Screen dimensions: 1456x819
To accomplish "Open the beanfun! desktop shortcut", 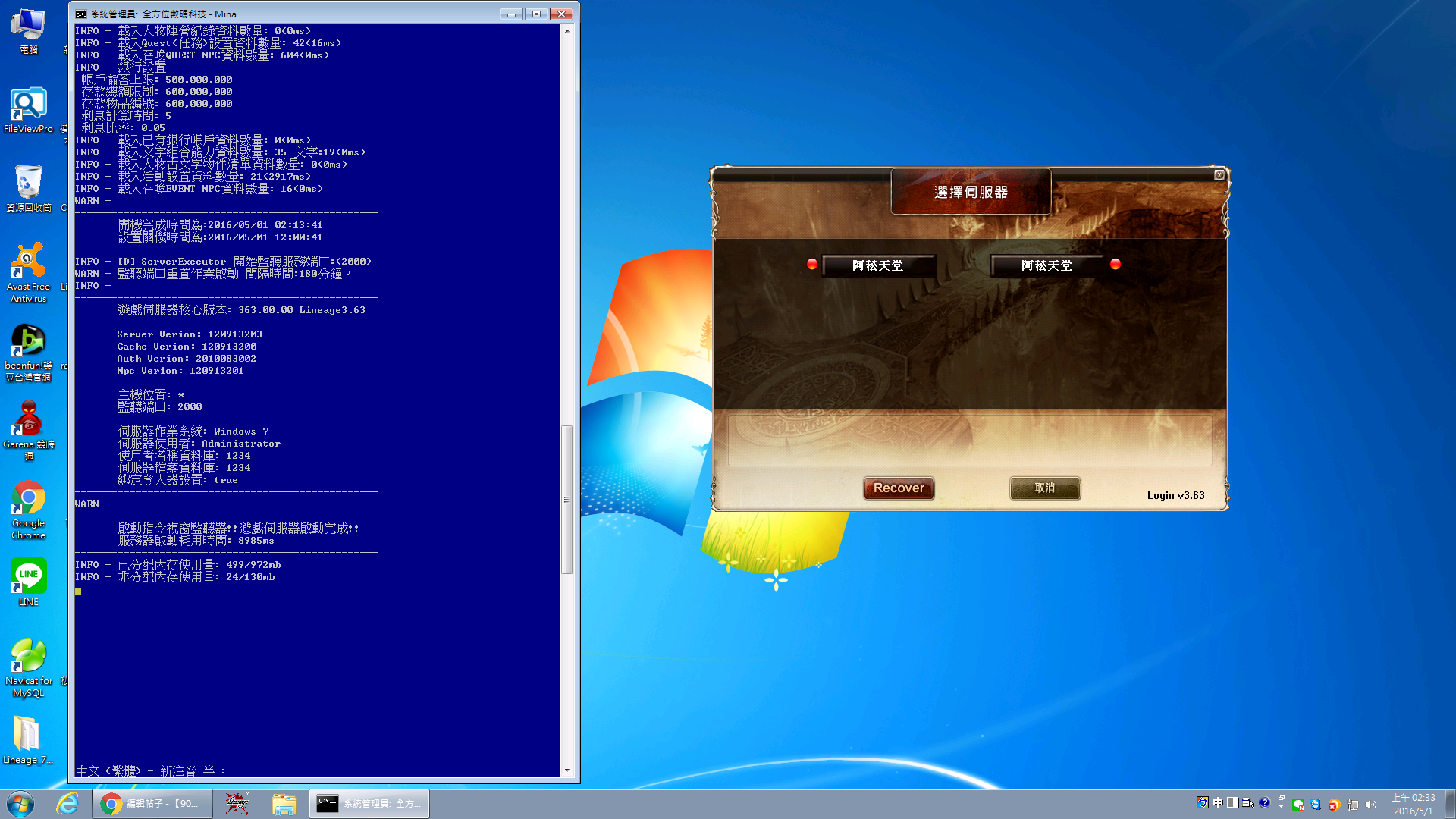I will (x=28, y=353).
